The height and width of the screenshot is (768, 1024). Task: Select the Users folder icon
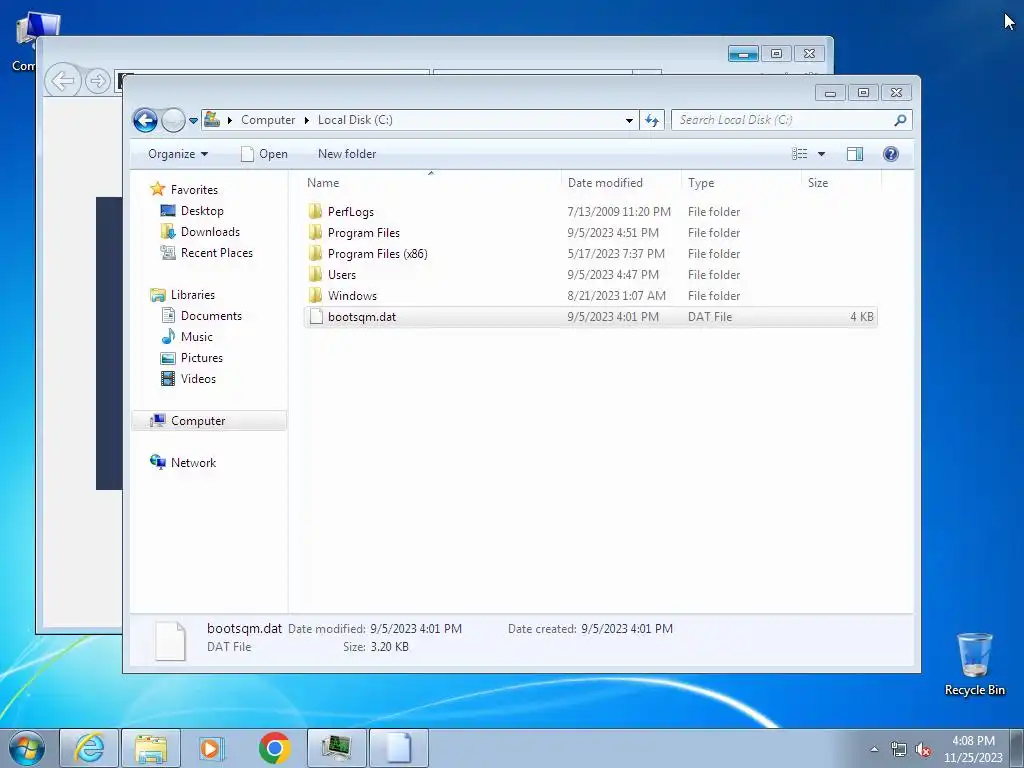315,274
